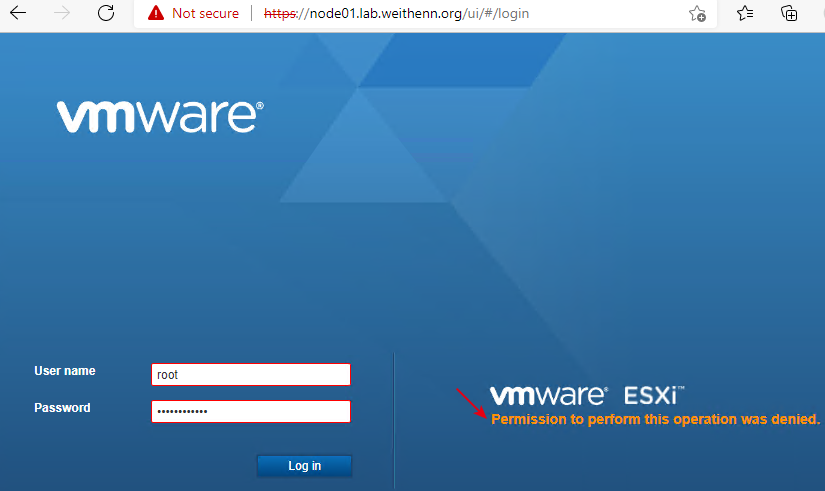The image size is (825, 491).
Task: Click the Log in button
Action: point(304,466)
